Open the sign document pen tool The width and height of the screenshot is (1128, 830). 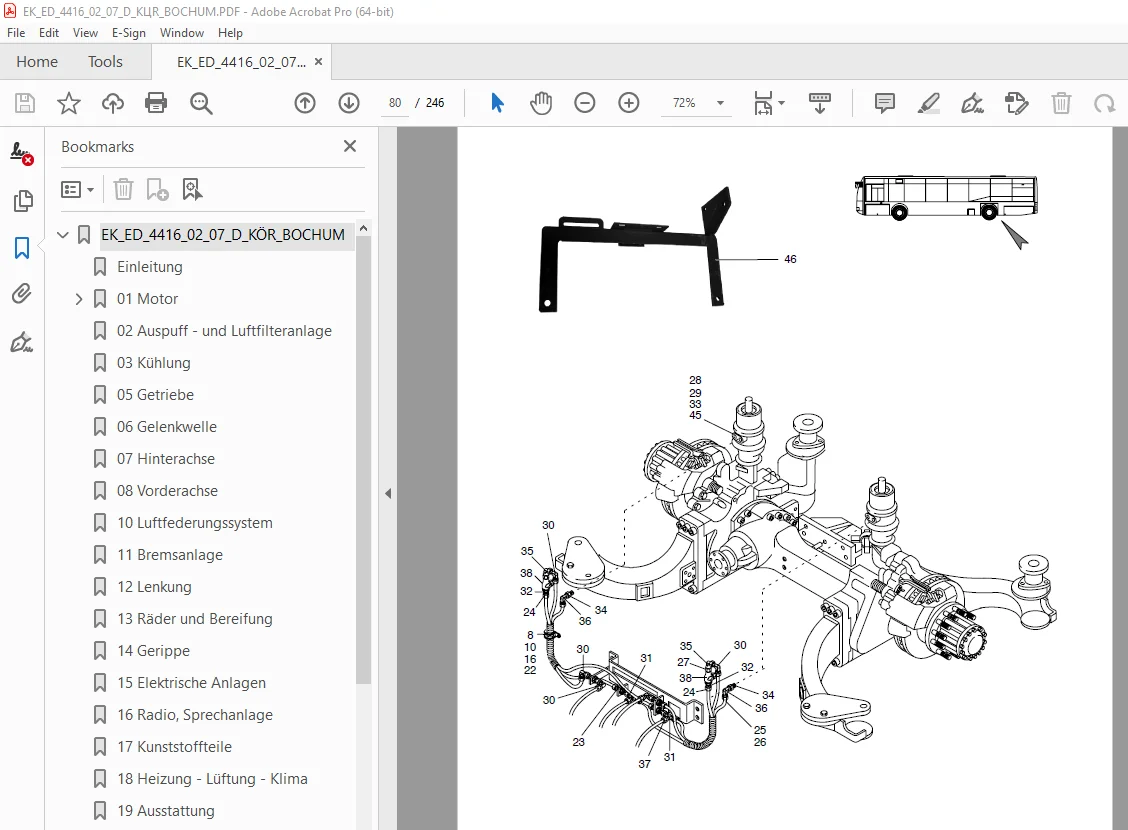[973, 103]
